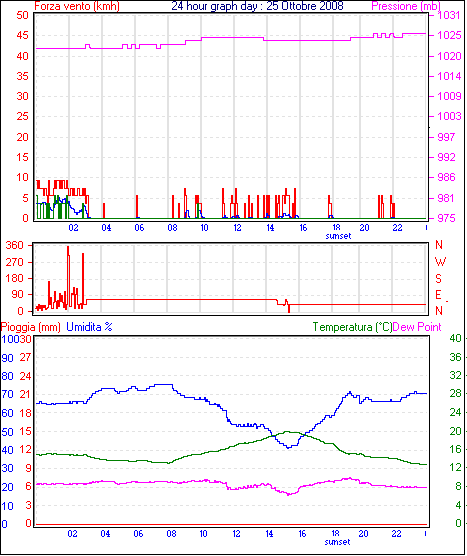Click the Temperatura (°C) legend label

pyautogui.click(x=352, y=327)
